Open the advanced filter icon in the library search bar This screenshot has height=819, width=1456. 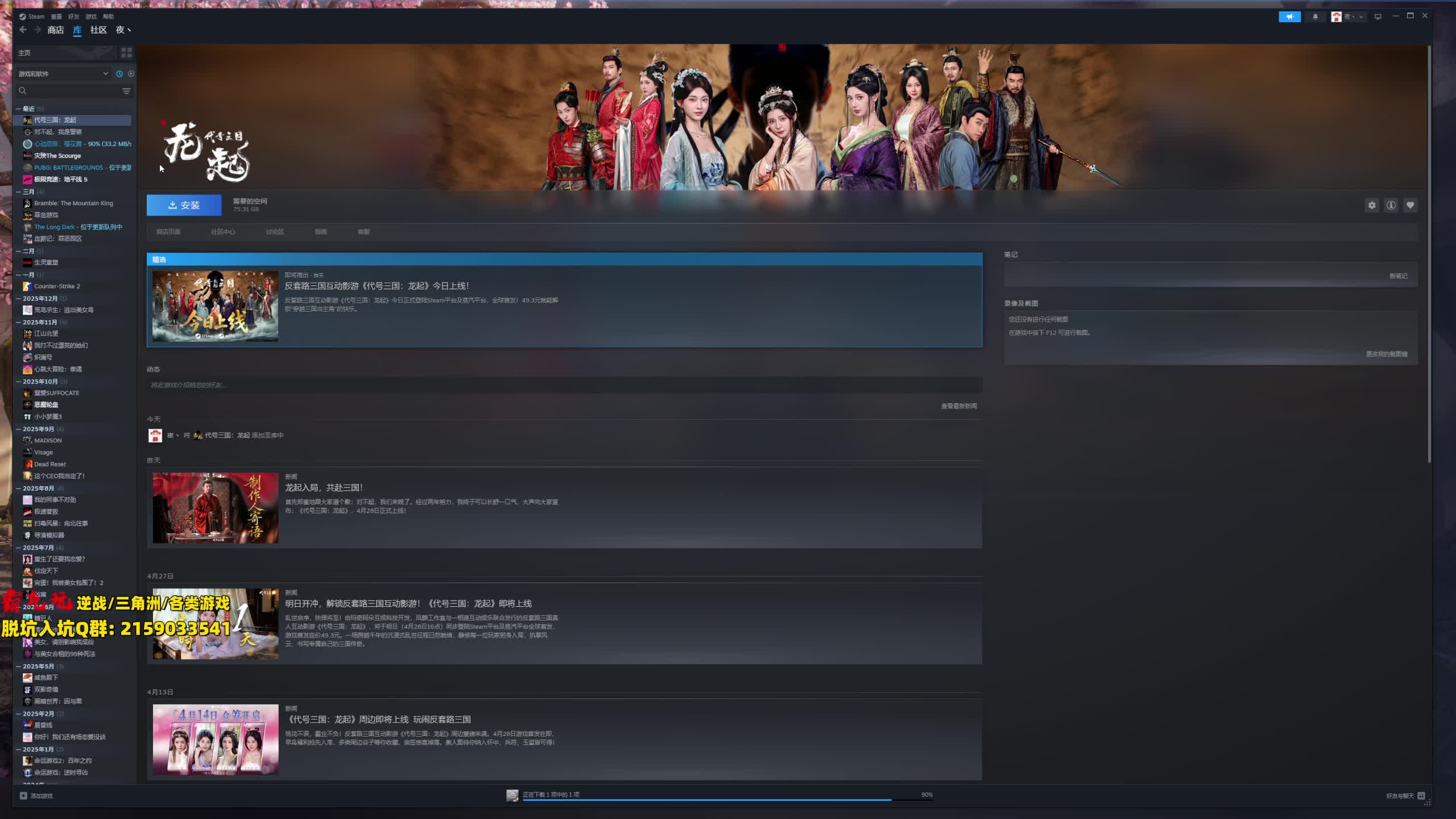click(x=126, y=91)
